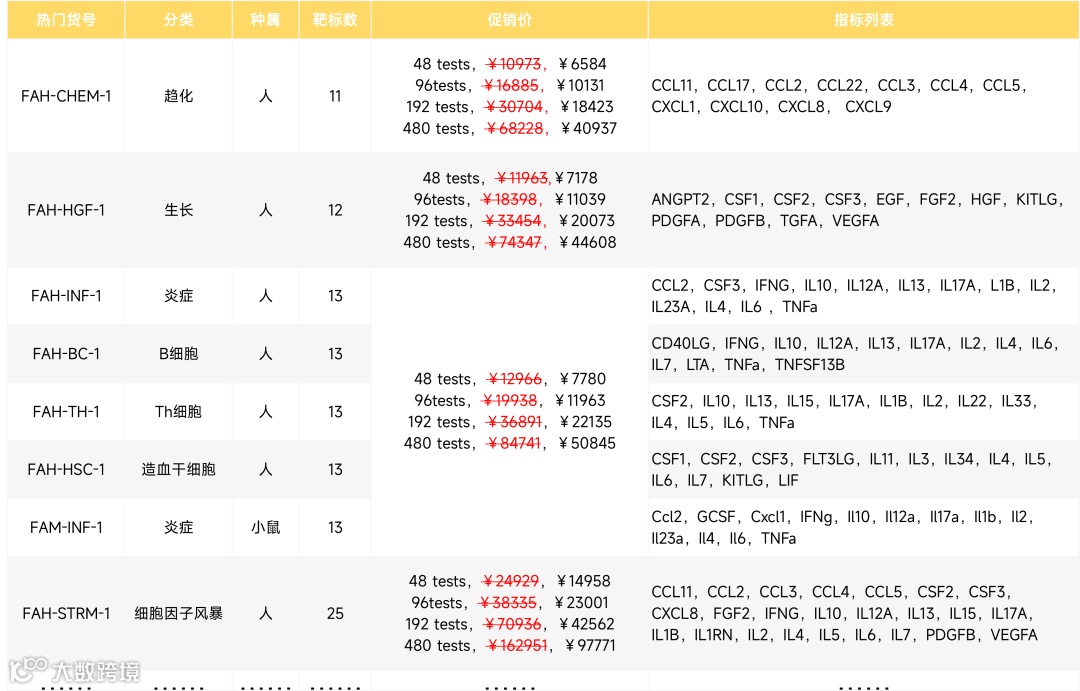Click the struck-through price ¥68228
The width and height of the screenshot is (1080, 691).
coord(515,128)
